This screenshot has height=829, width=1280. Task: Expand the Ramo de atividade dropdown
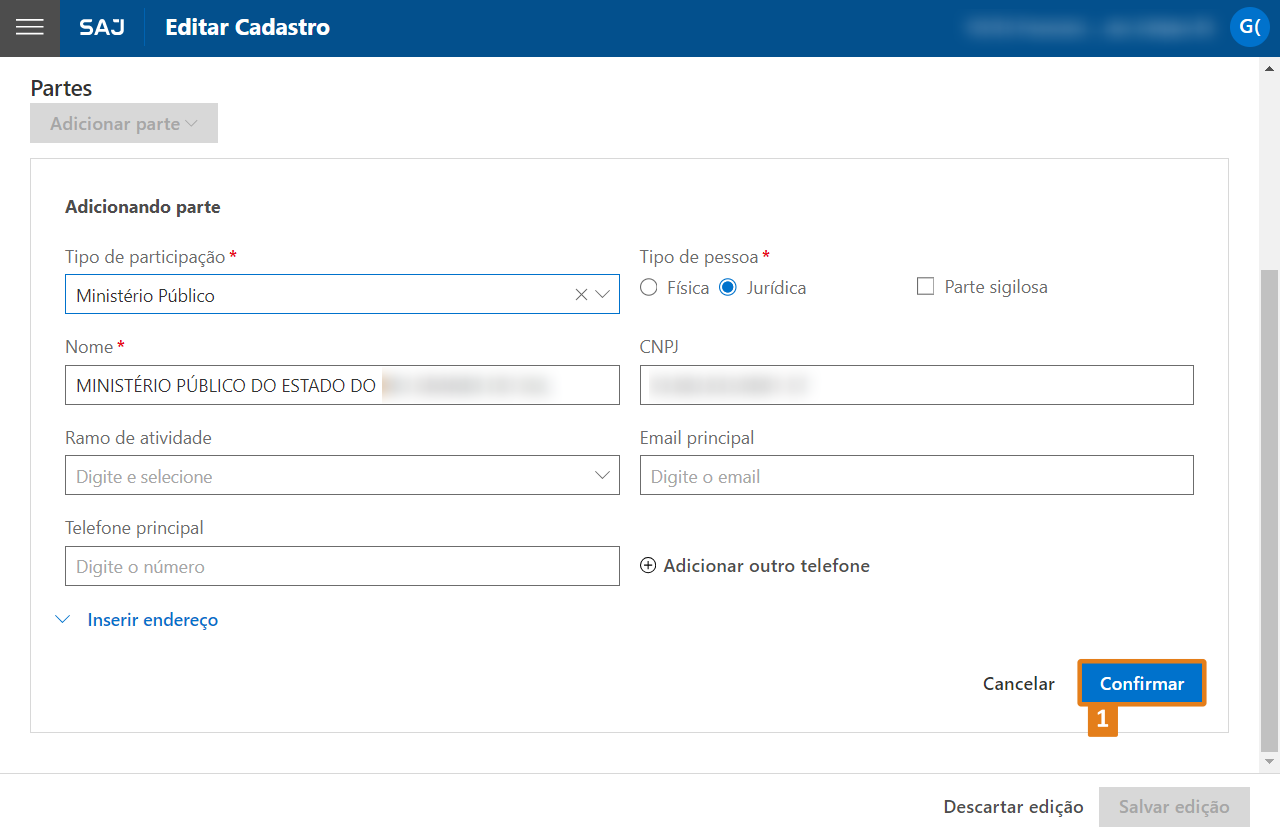pos(602,476)
